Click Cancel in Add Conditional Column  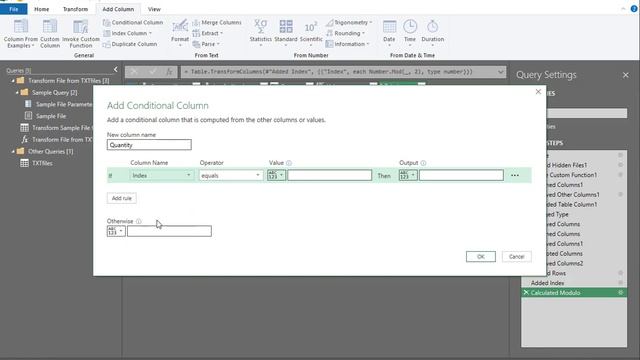[x=516, y=257]
